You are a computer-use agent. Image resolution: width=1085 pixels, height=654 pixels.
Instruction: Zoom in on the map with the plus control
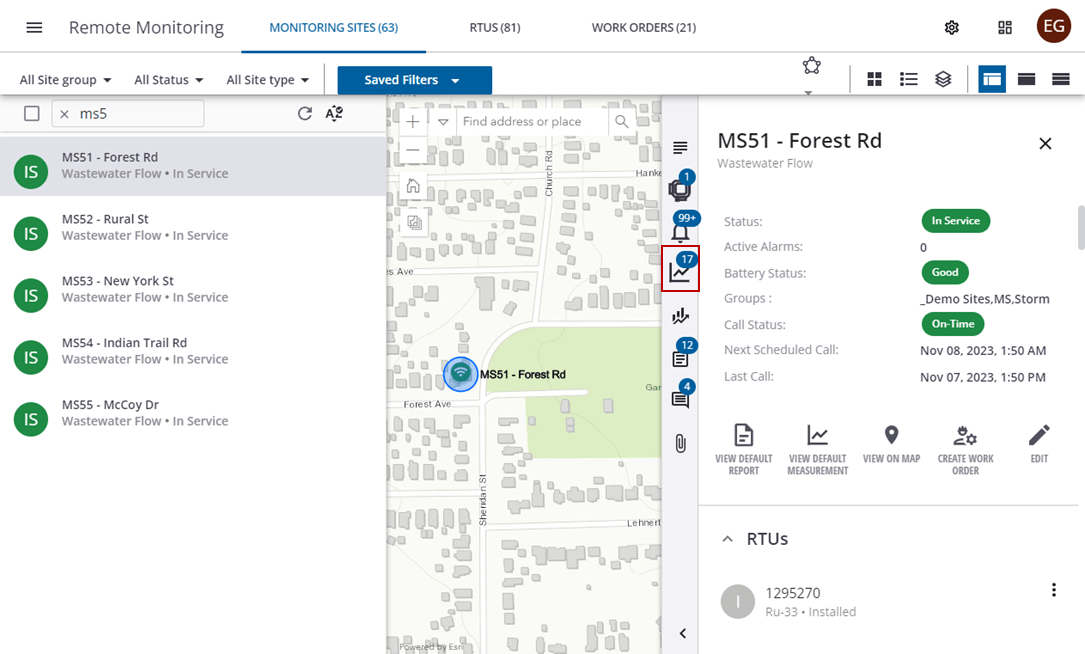tap(412, 121)
